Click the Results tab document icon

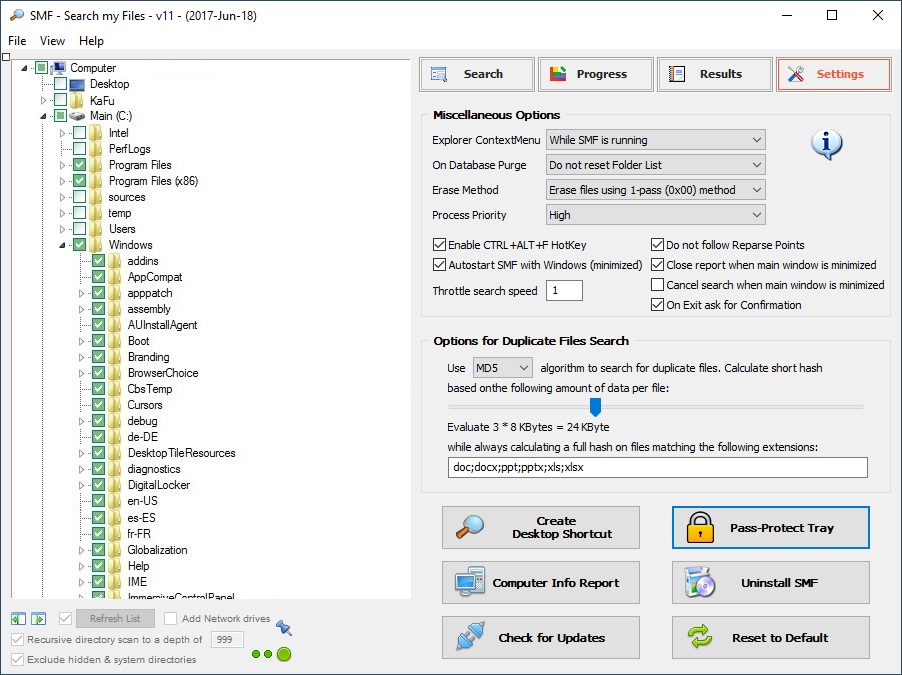pos(677,74)
